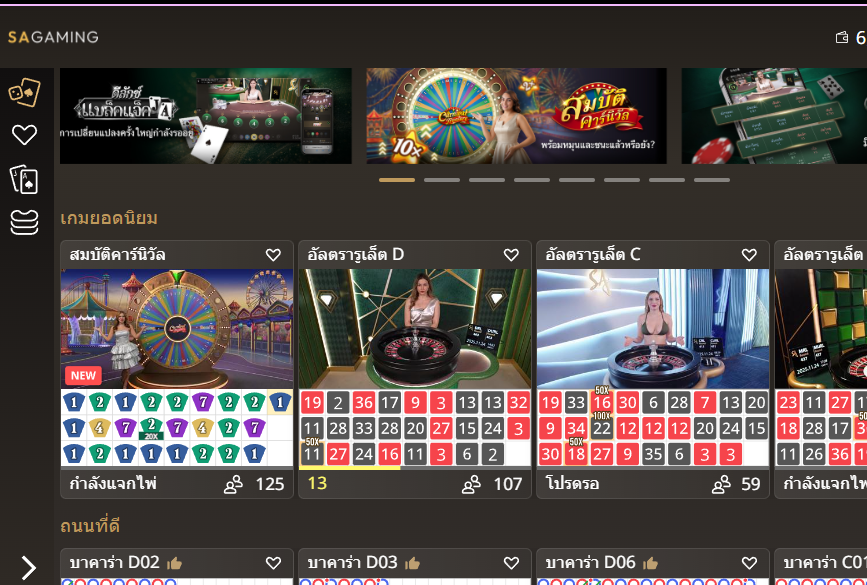Open the อัลตรารูเล็ต C live video thumbnail
Viewport: 867px width, 585px height.
(653, 328)
